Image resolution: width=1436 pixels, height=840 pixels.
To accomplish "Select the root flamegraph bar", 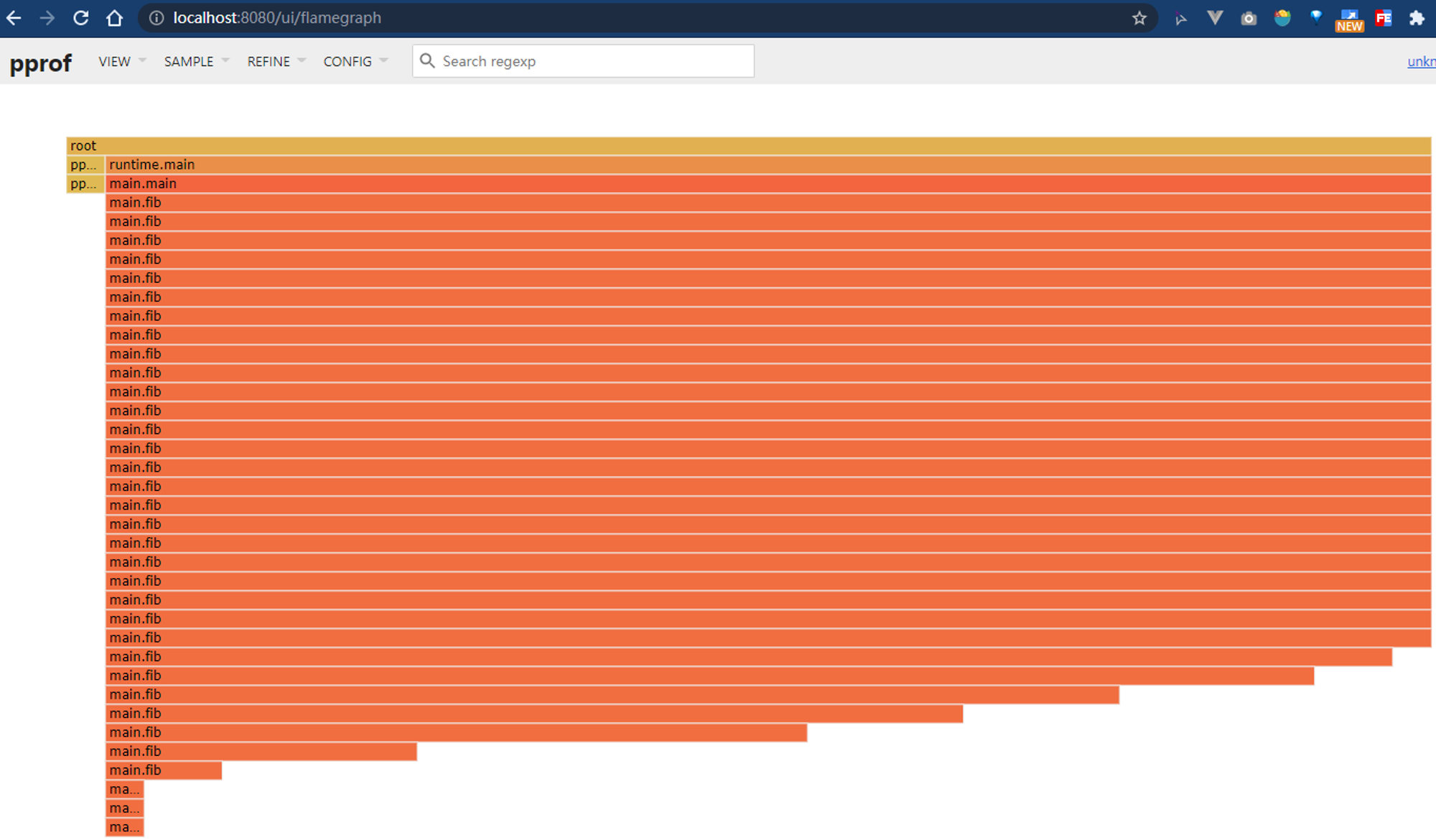I will coord(749,146).
